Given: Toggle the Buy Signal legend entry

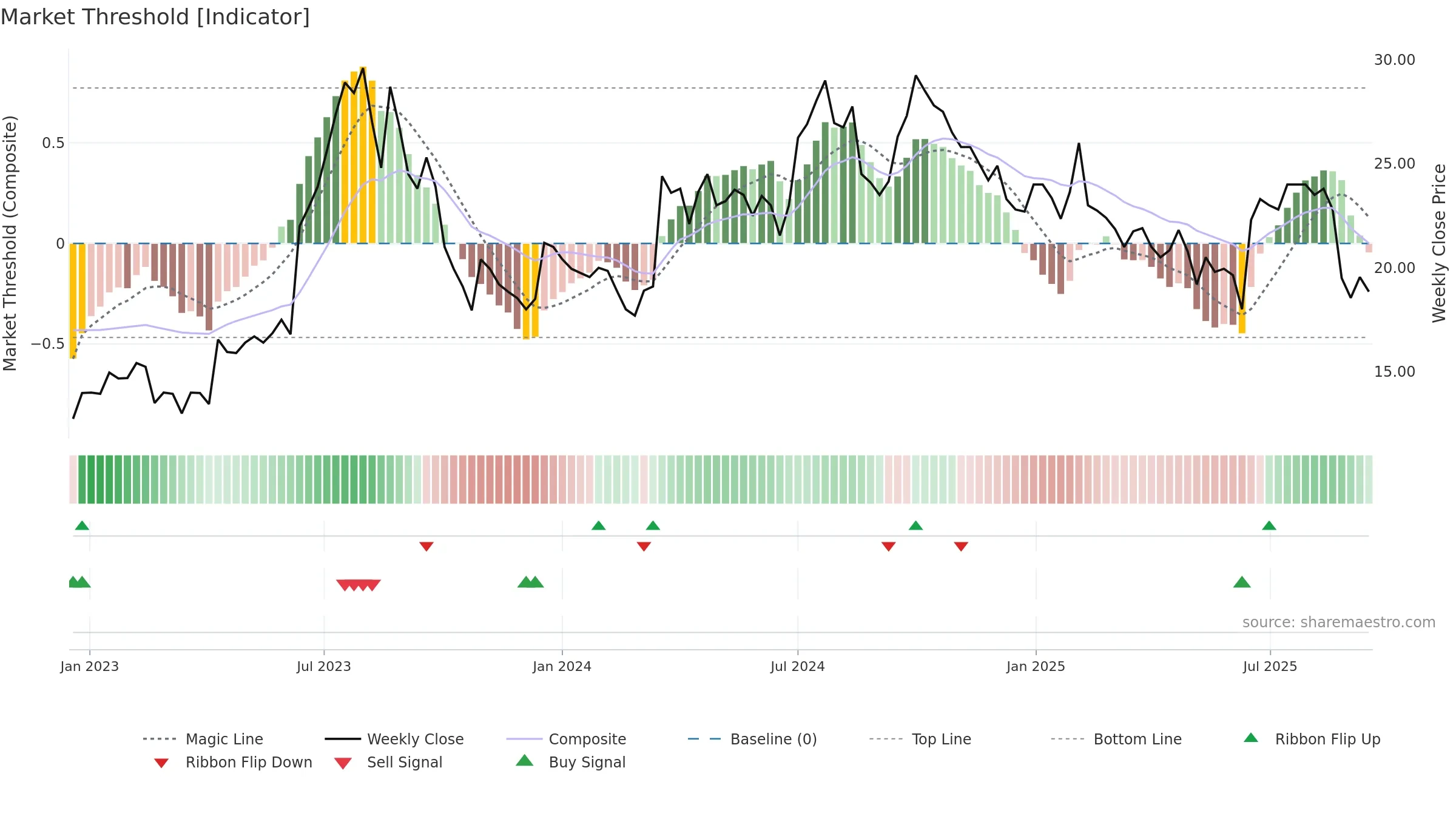Looking at the screenshot, I should coord(570,762).
